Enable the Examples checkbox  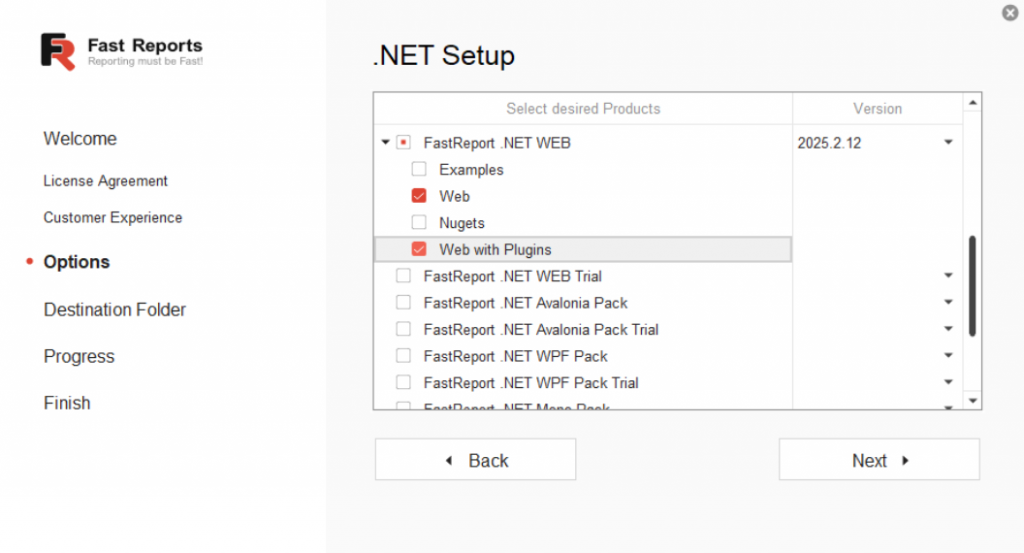point(419,170)
